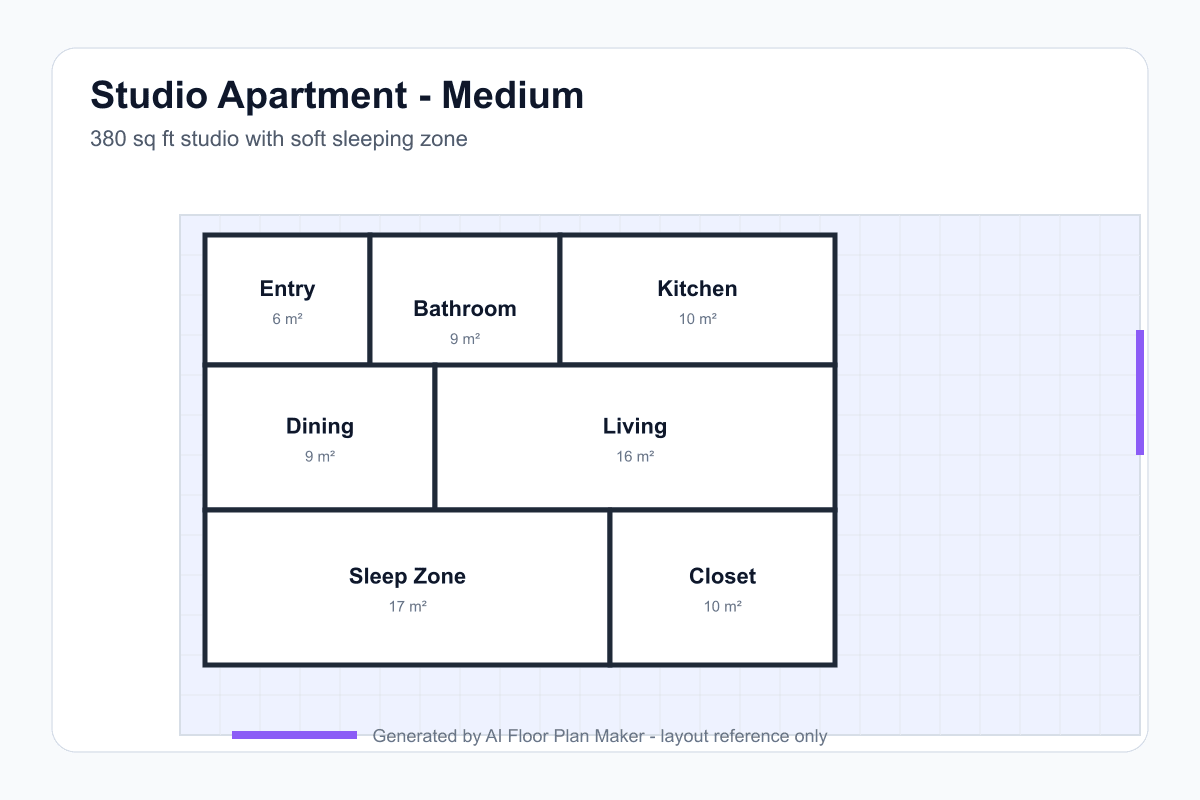Click the 6 m² Entry area label
The width and height of the screenshot is (1200, 800).
(287, 319)
